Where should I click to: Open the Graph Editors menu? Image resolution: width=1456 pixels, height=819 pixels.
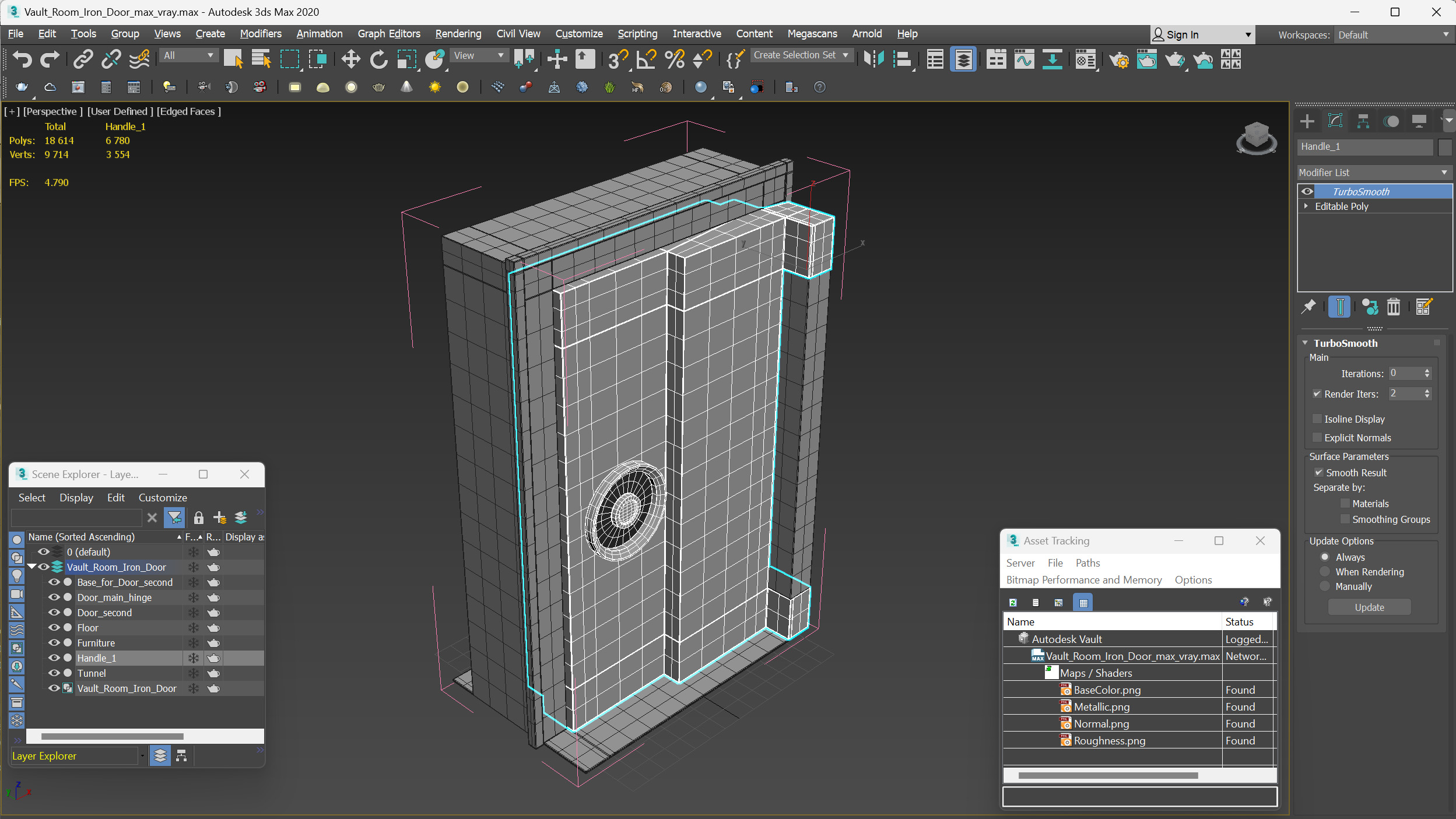coord(388,33)
